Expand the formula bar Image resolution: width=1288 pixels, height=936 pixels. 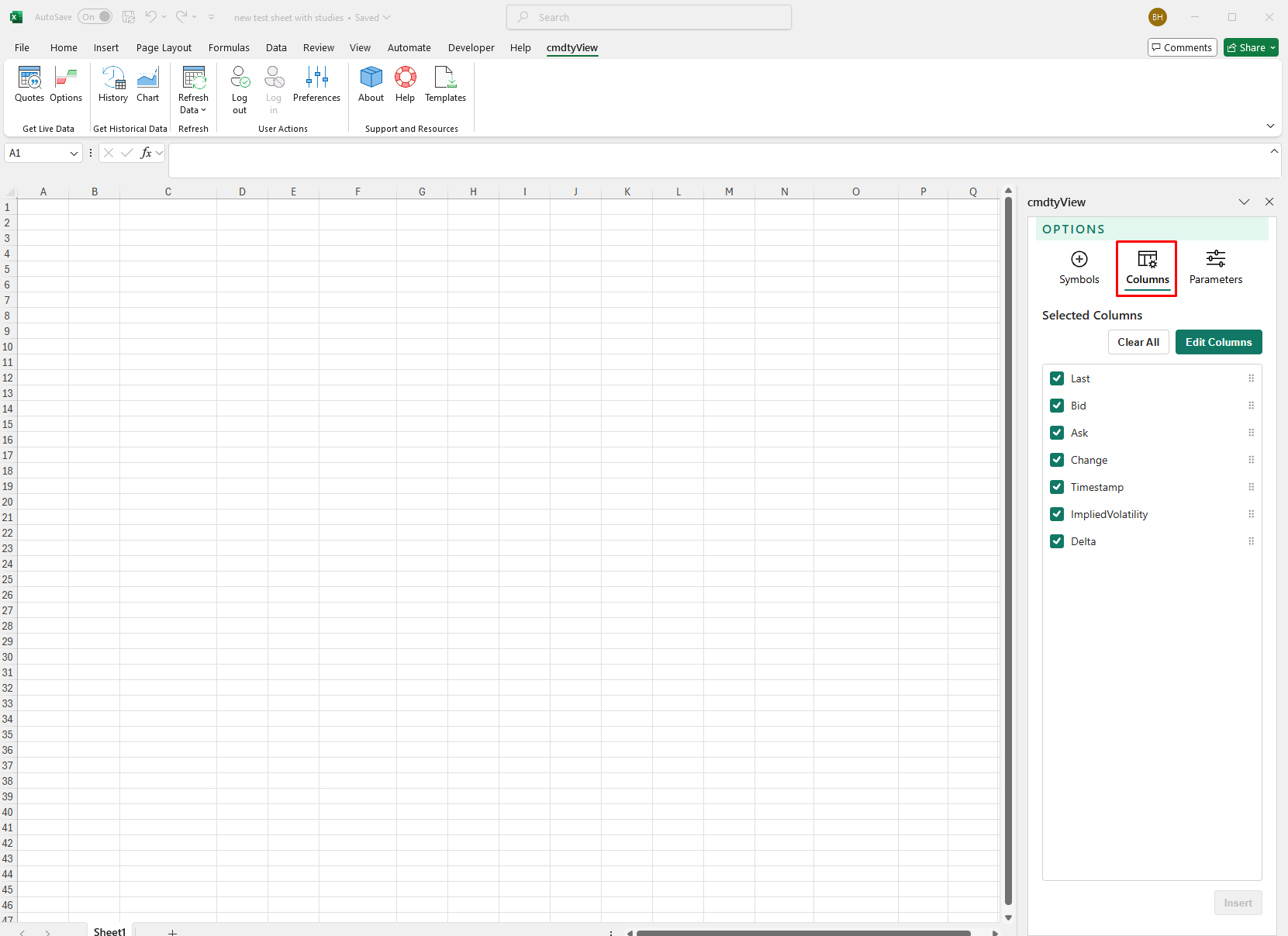click(1274, 152)
